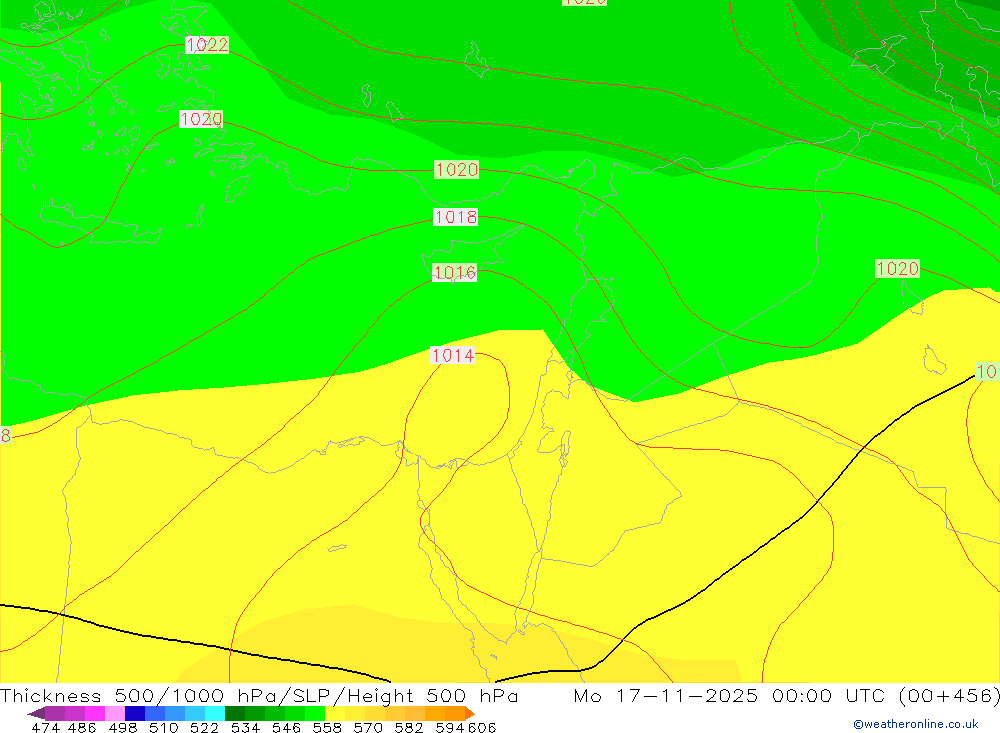This screenshot has height=733, width=1000.
Task: Click the legend value 606
Action: [x=482, y=728]
